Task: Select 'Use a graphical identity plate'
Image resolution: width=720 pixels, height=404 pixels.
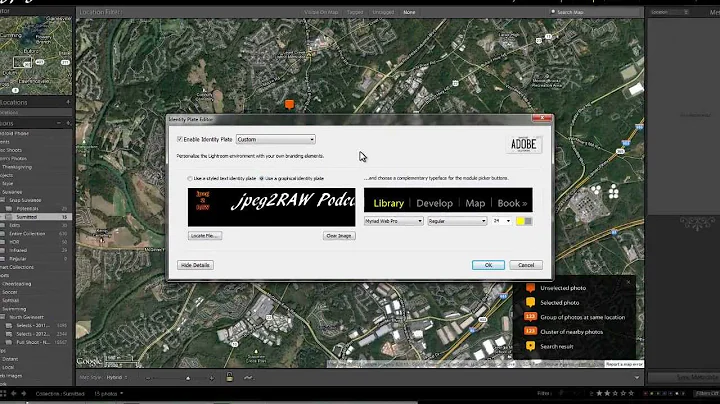Action: tap(261, 178)
